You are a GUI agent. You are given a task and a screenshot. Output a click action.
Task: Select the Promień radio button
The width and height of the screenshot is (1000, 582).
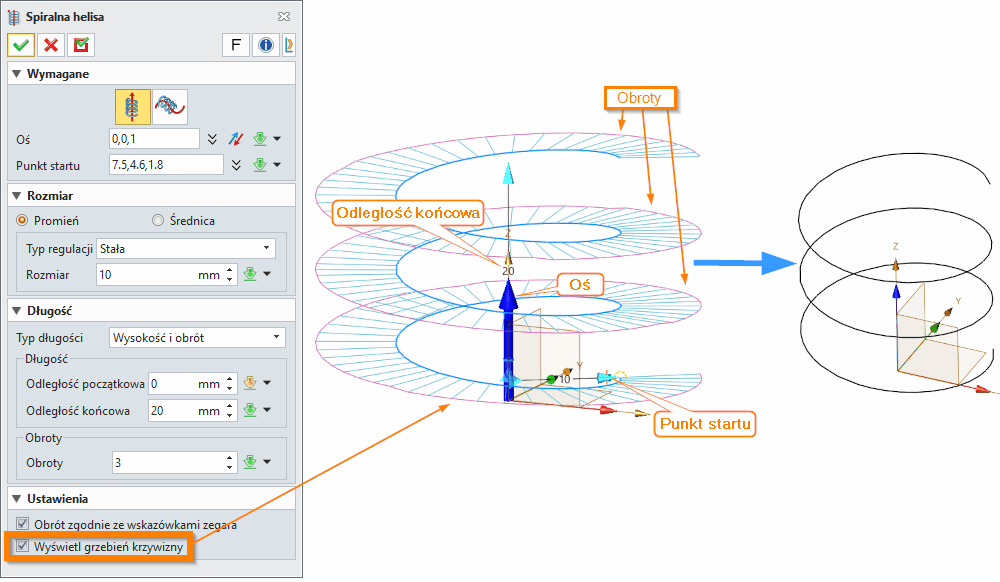(x=22, y=220)
